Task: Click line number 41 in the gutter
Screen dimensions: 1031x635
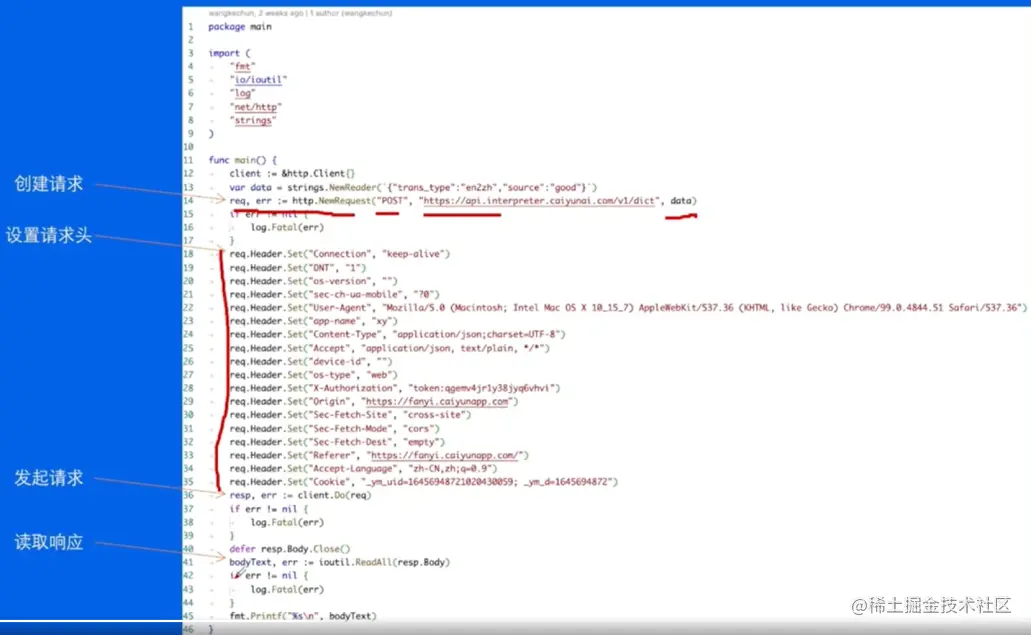Action: coord(189,562)
